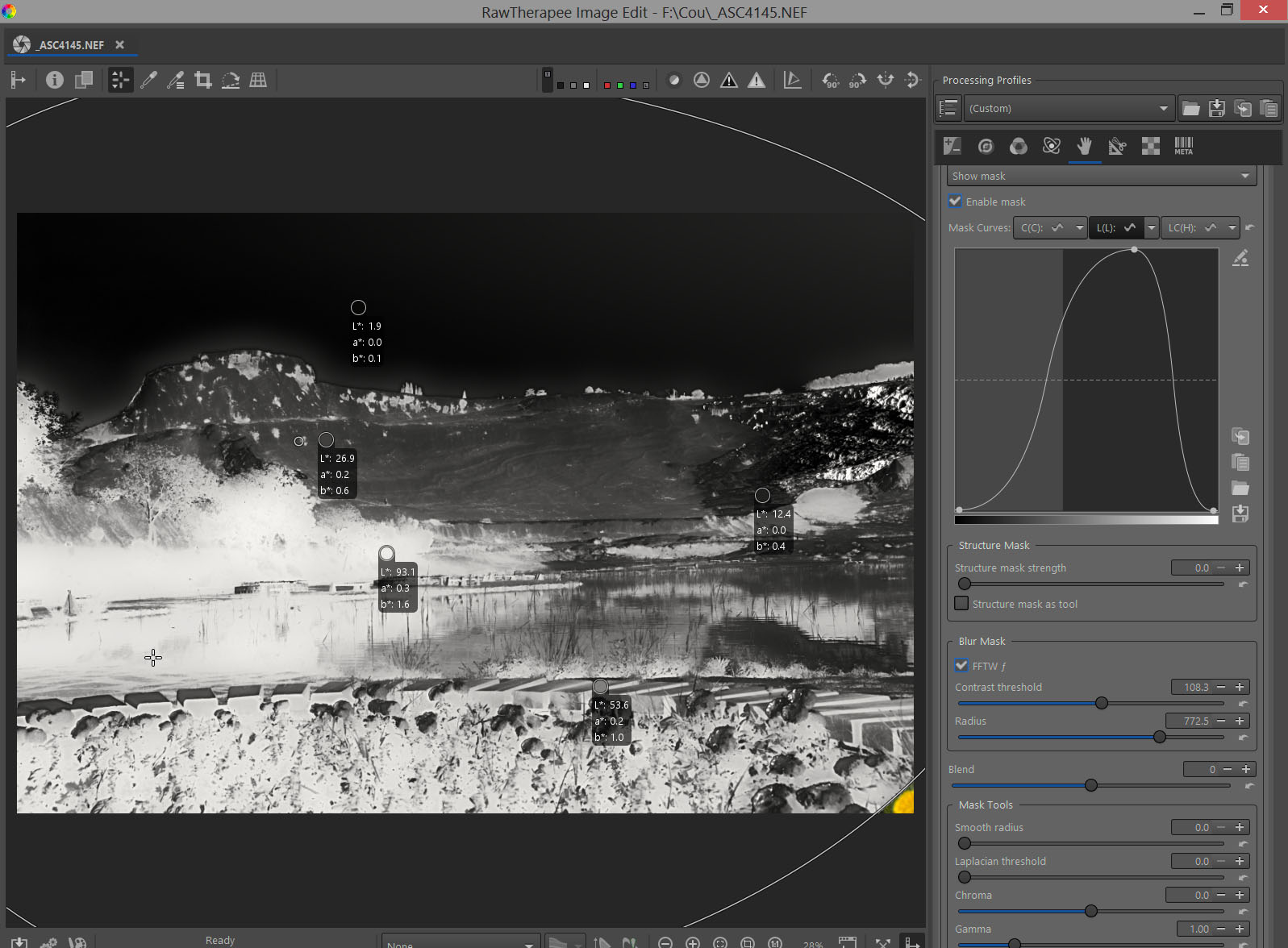Enable Structure mask as tool checkbox

pos(961,604)
